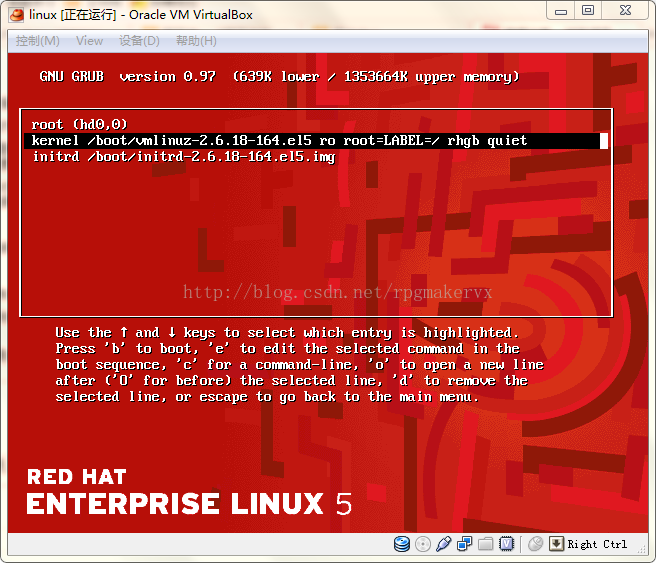Maximize the VirtualBox window
The height and width of the screenshot is (563, 656).
588,11
